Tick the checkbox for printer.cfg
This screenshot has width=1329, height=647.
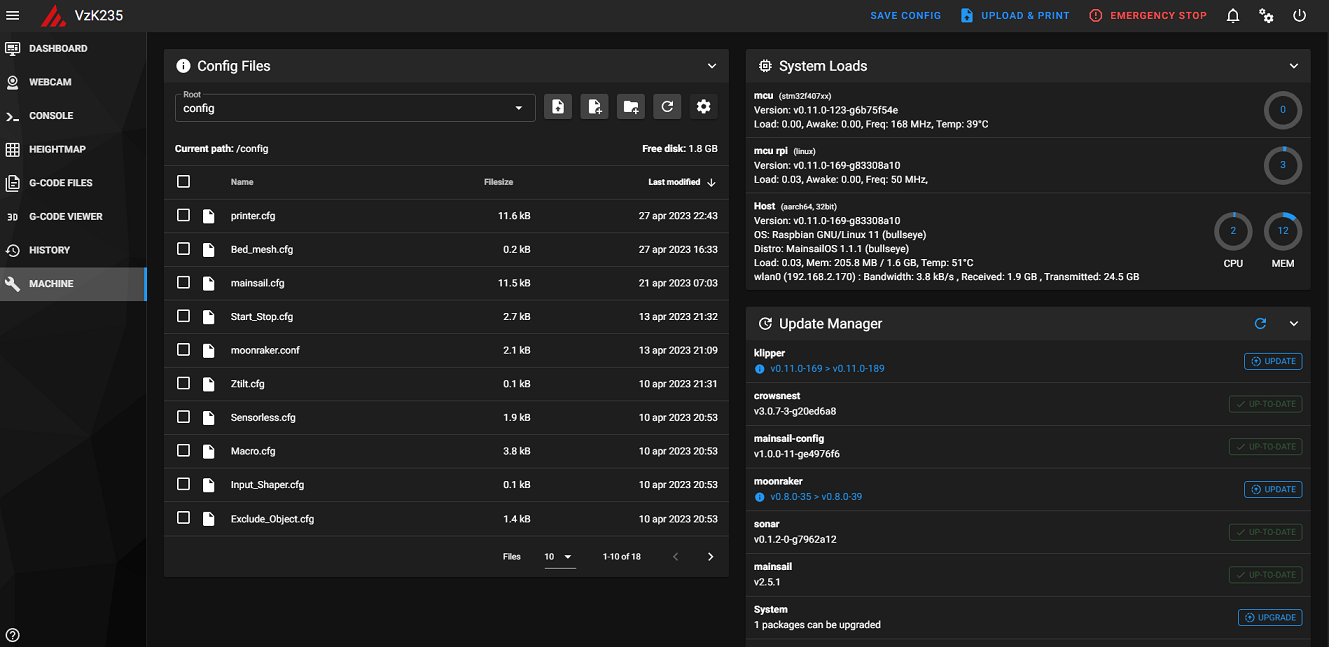click(x=183, y=215)
